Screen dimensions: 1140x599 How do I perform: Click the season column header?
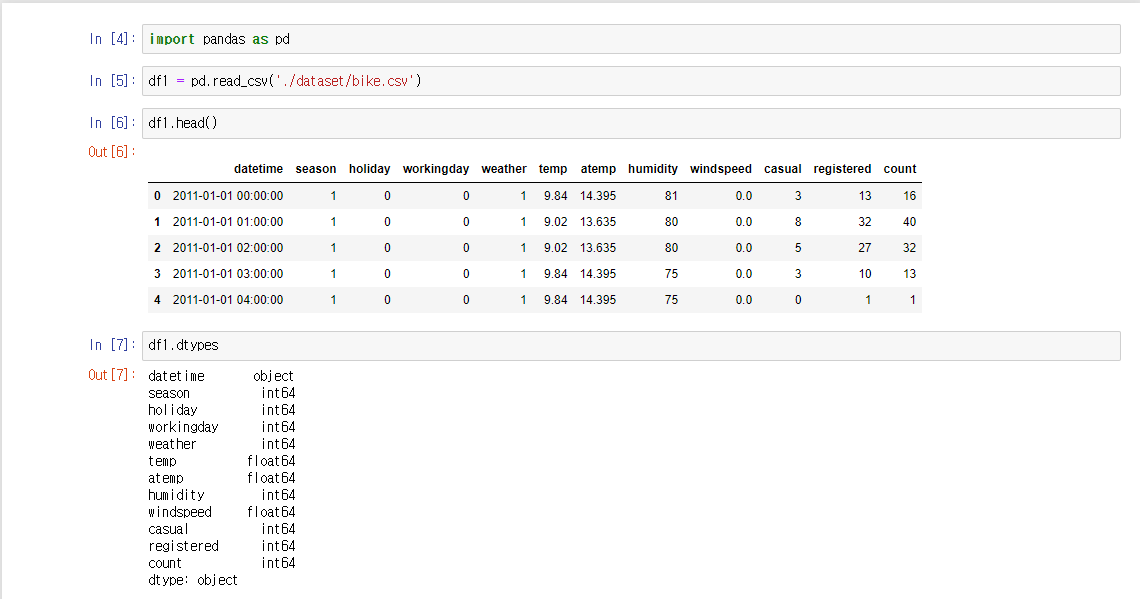click(x=316, y=169)
